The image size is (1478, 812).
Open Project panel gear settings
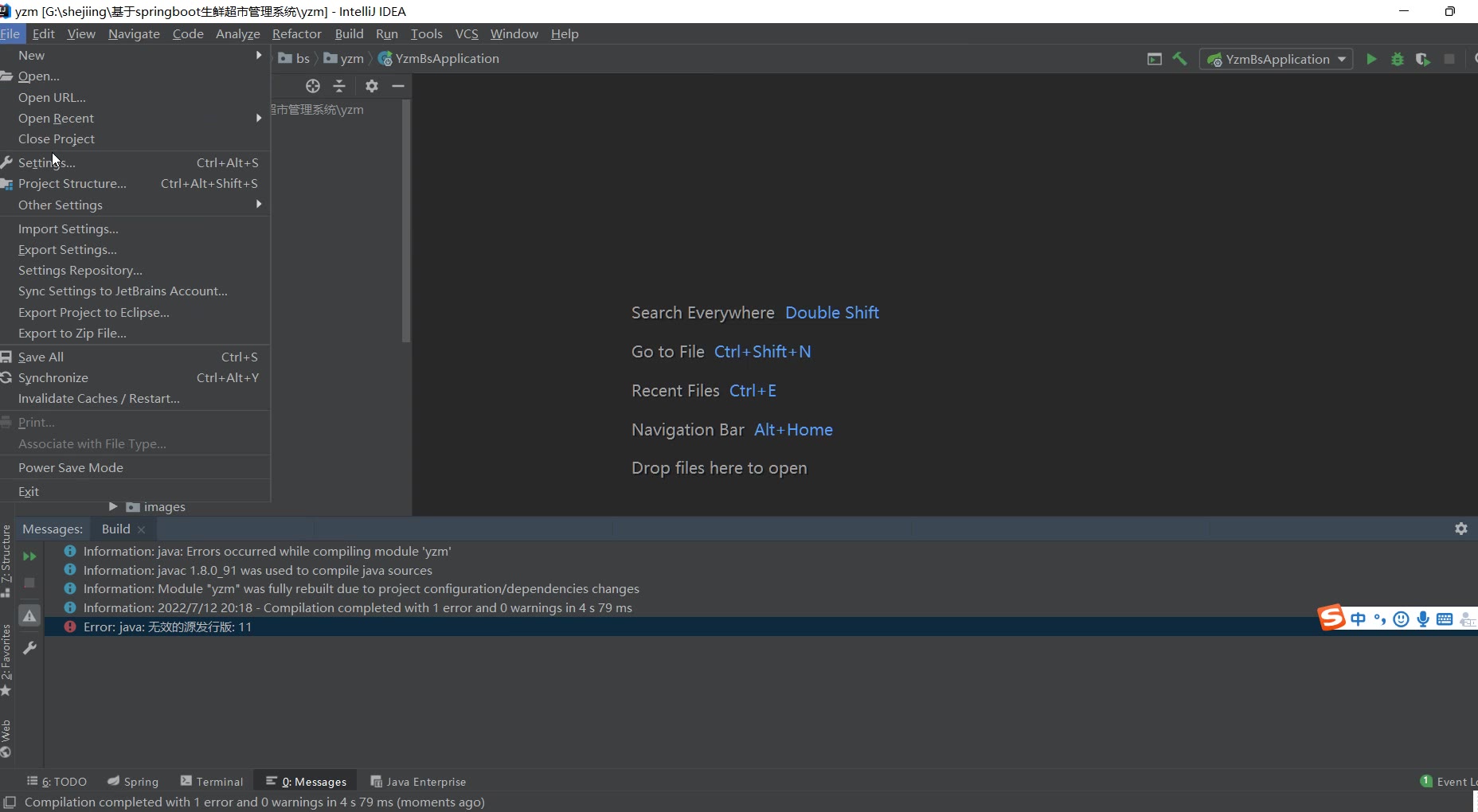(x=372, y=86)
